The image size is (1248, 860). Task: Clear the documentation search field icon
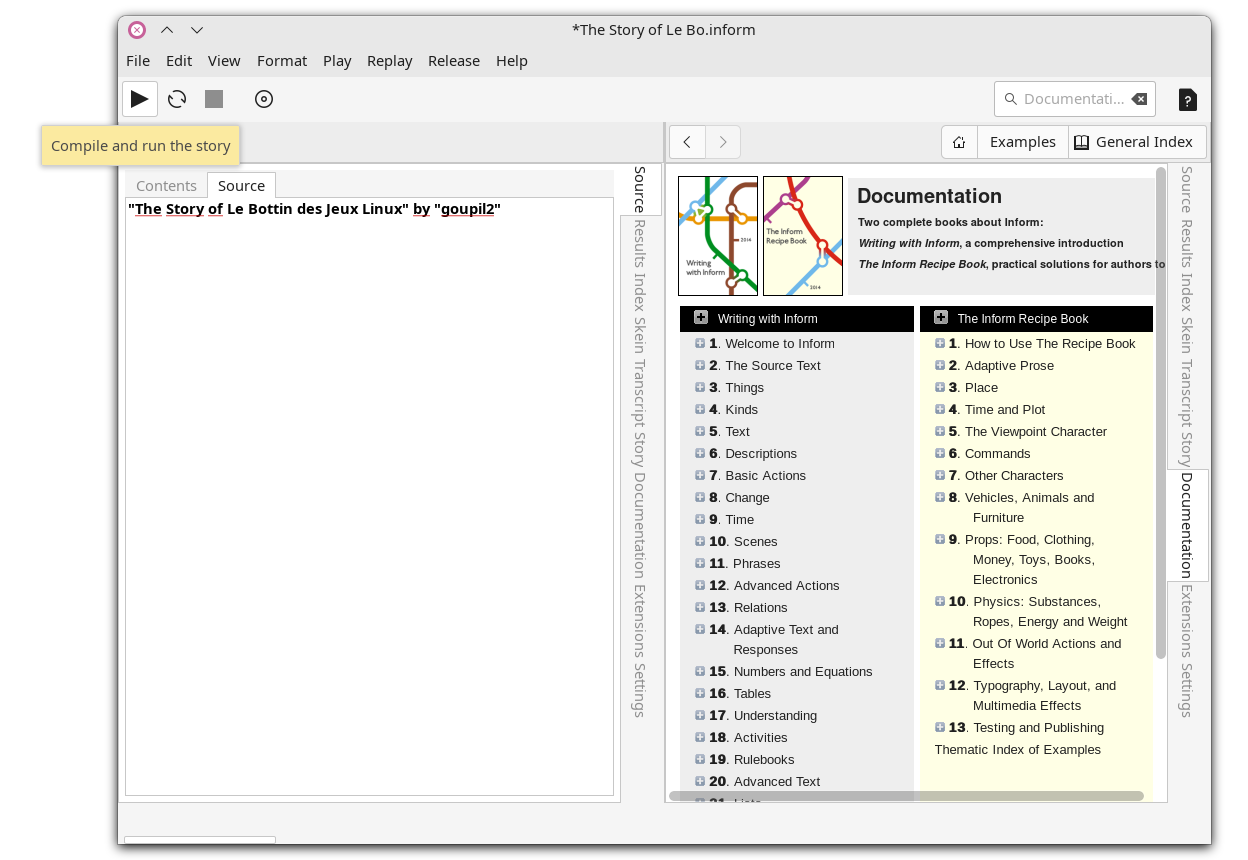click(1139, 99)
